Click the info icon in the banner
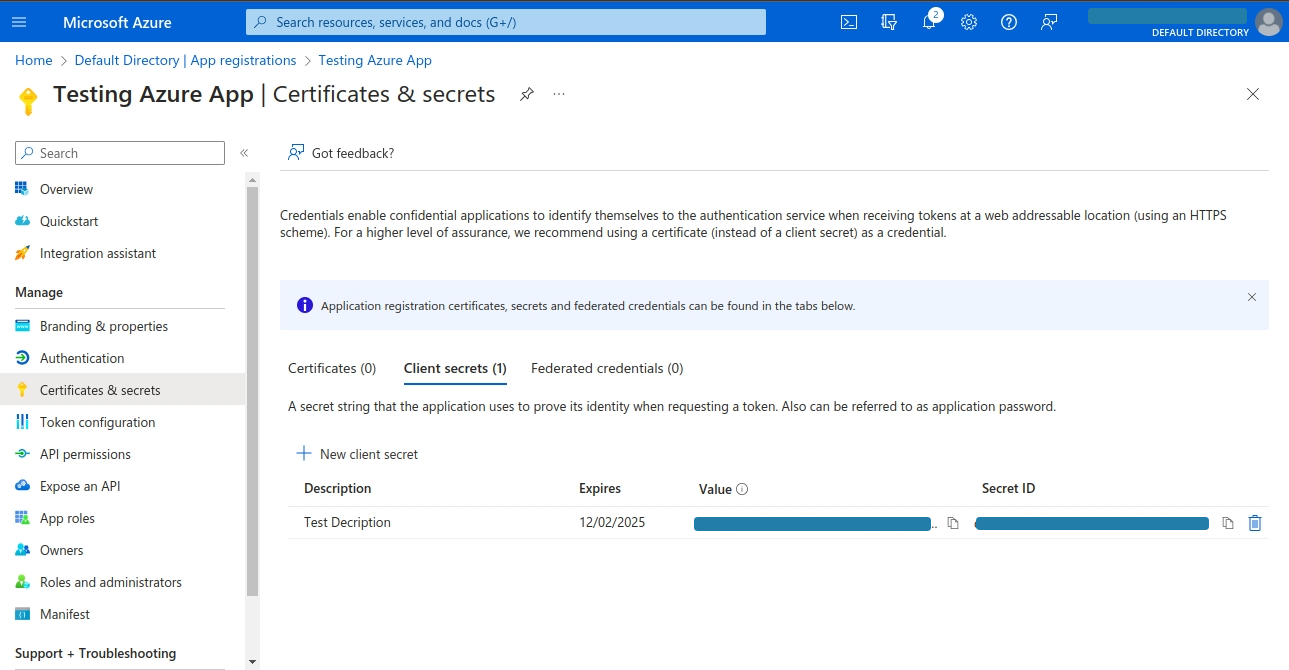Image resolution: width=1289 pixels, height=670 pixels. pyautogui.click(x=305, y=305)
